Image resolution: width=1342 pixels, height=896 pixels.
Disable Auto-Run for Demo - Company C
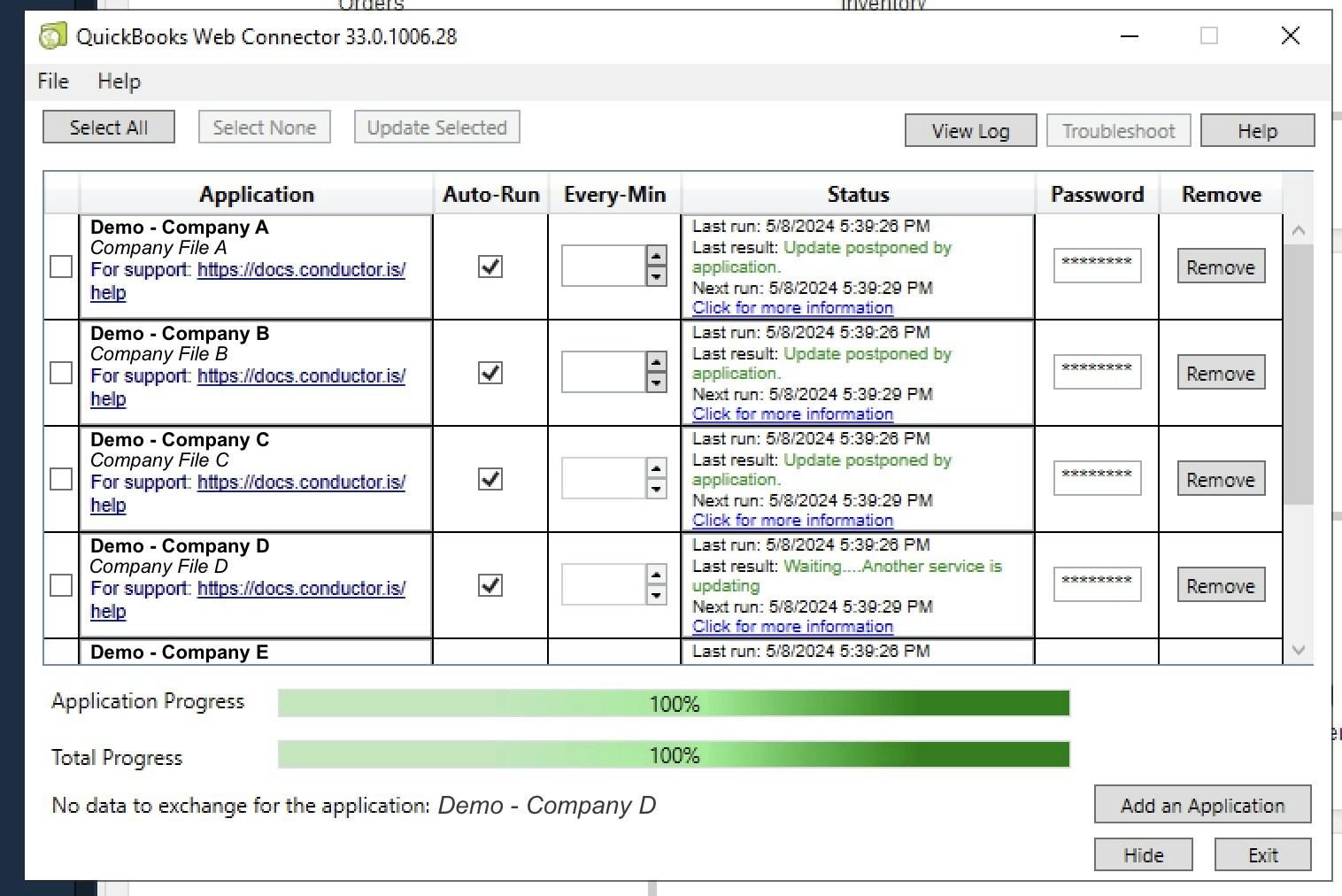tap(490, 479)
